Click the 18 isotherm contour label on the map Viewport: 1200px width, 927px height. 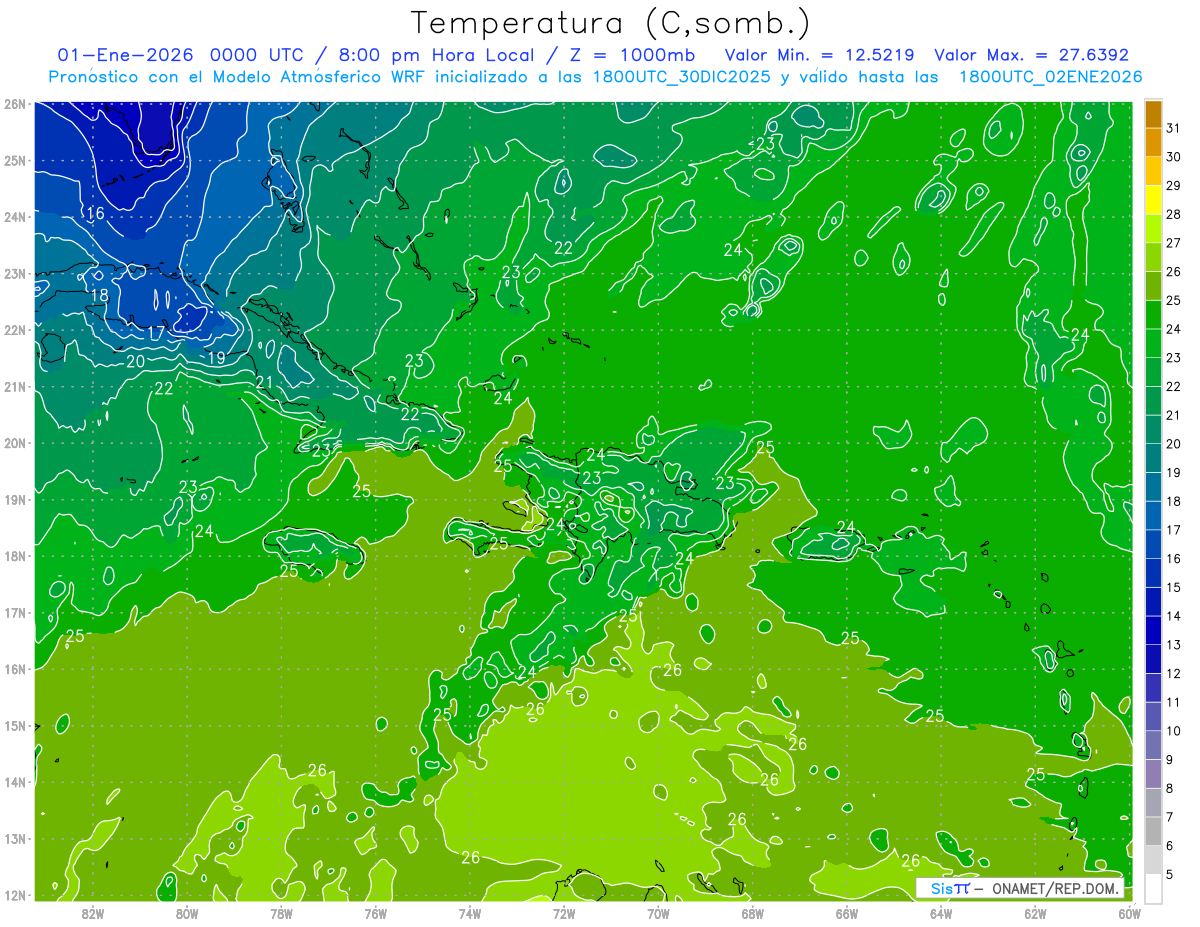tap(99, 296)
